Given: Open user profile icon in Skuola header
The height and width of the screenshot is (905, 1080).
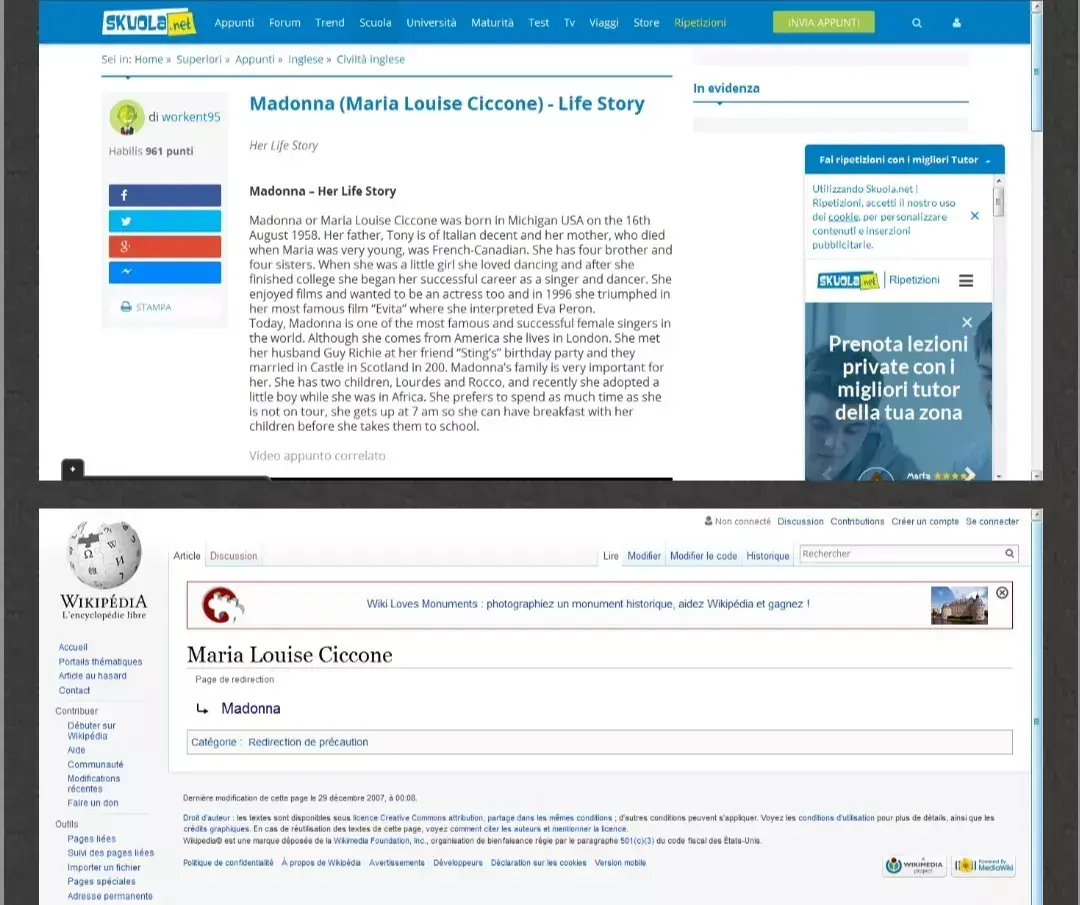Looking at the screenshot, I should 957,23.
